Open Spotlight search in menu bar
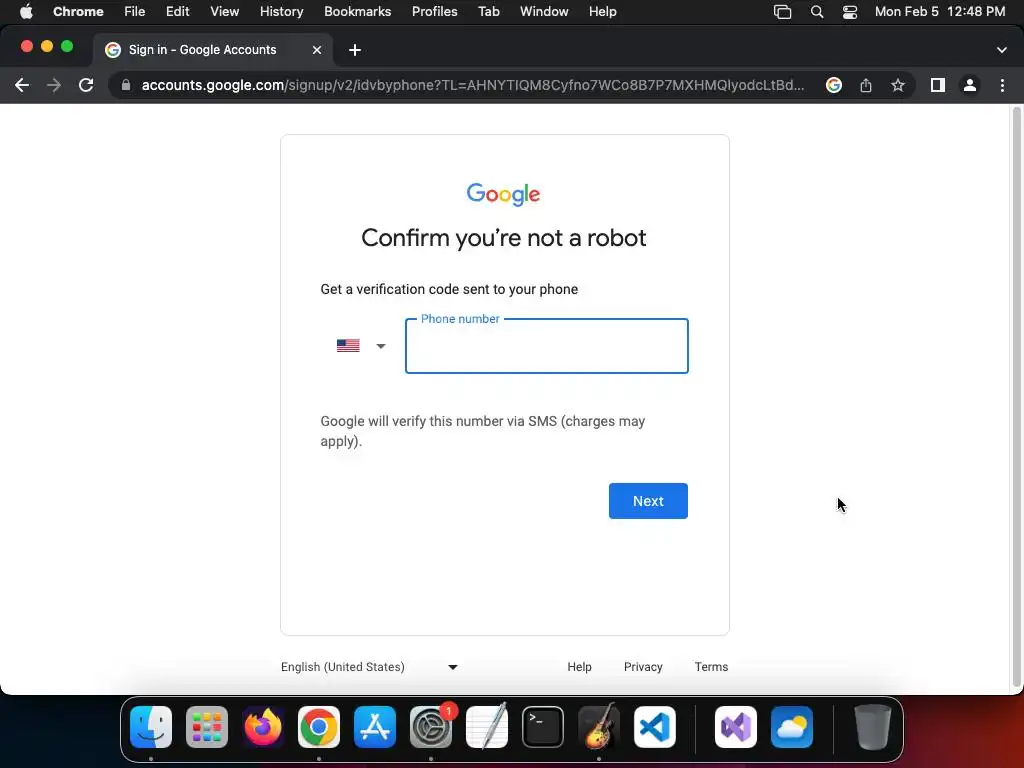 point(816,11)
